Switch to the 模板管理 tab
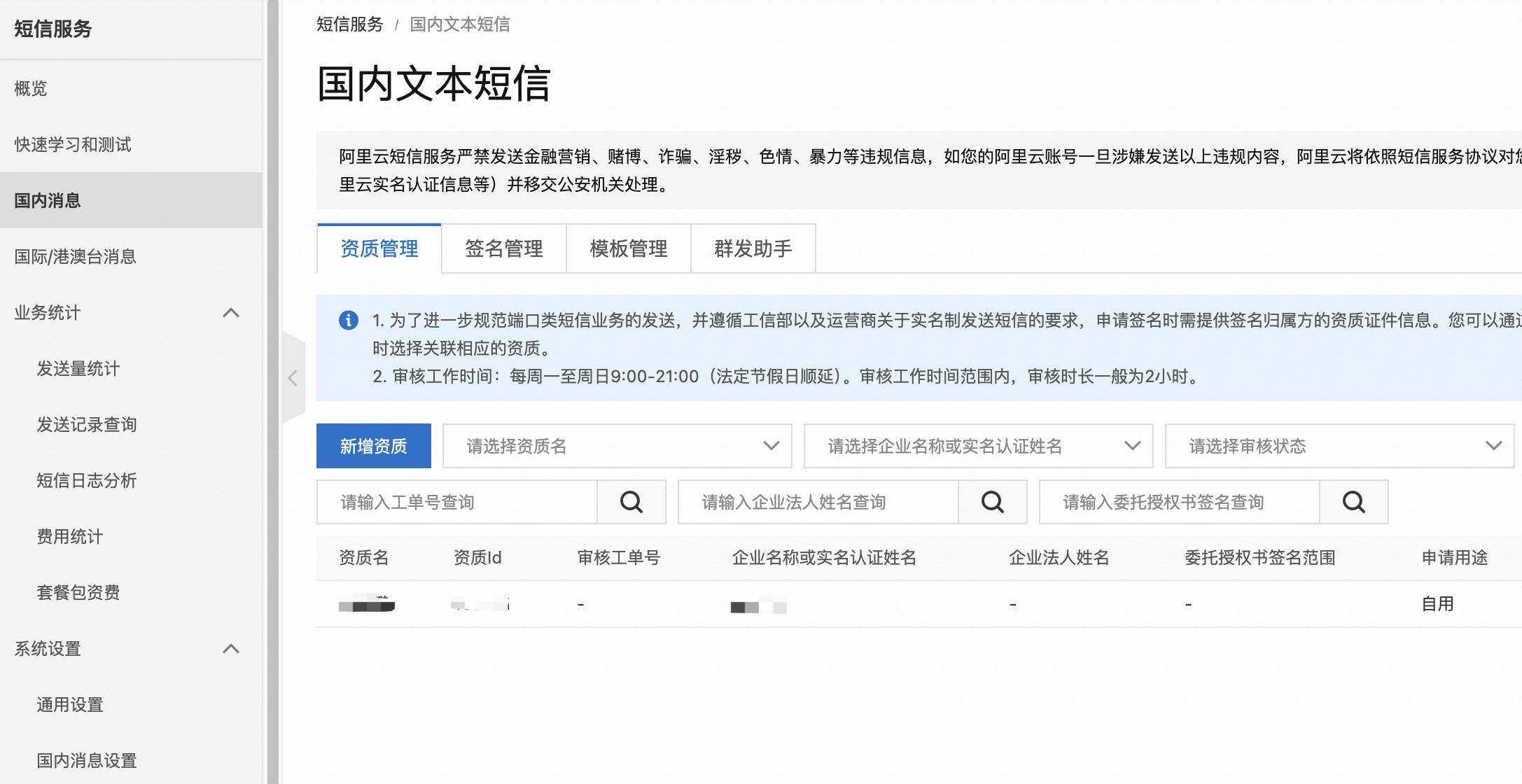The image size is (1522, 784). coord(628,248)
